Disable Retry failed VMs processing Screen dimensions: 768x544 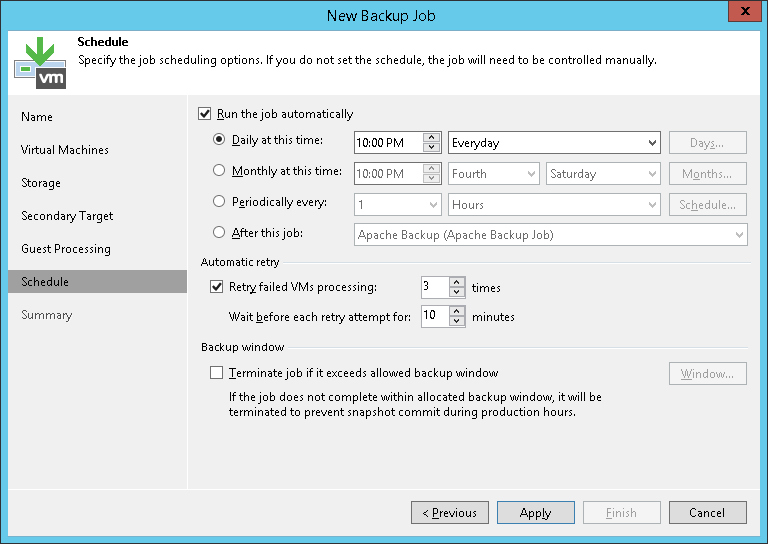click(217, 288)
